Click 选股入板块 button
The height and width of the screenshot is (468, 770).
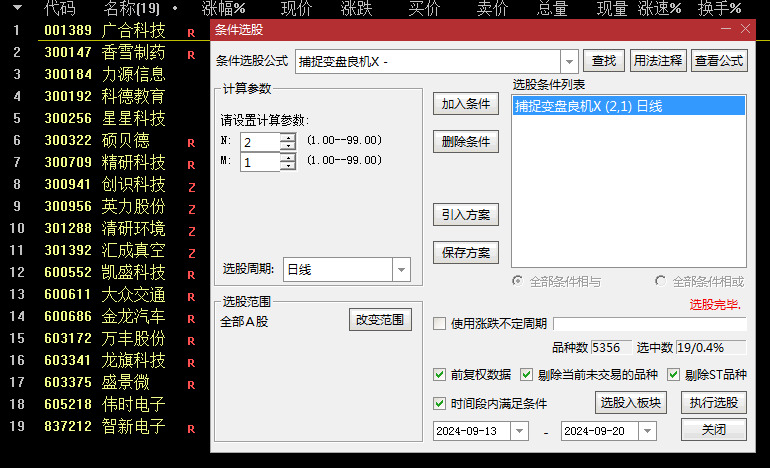click(x=631, y=403)
